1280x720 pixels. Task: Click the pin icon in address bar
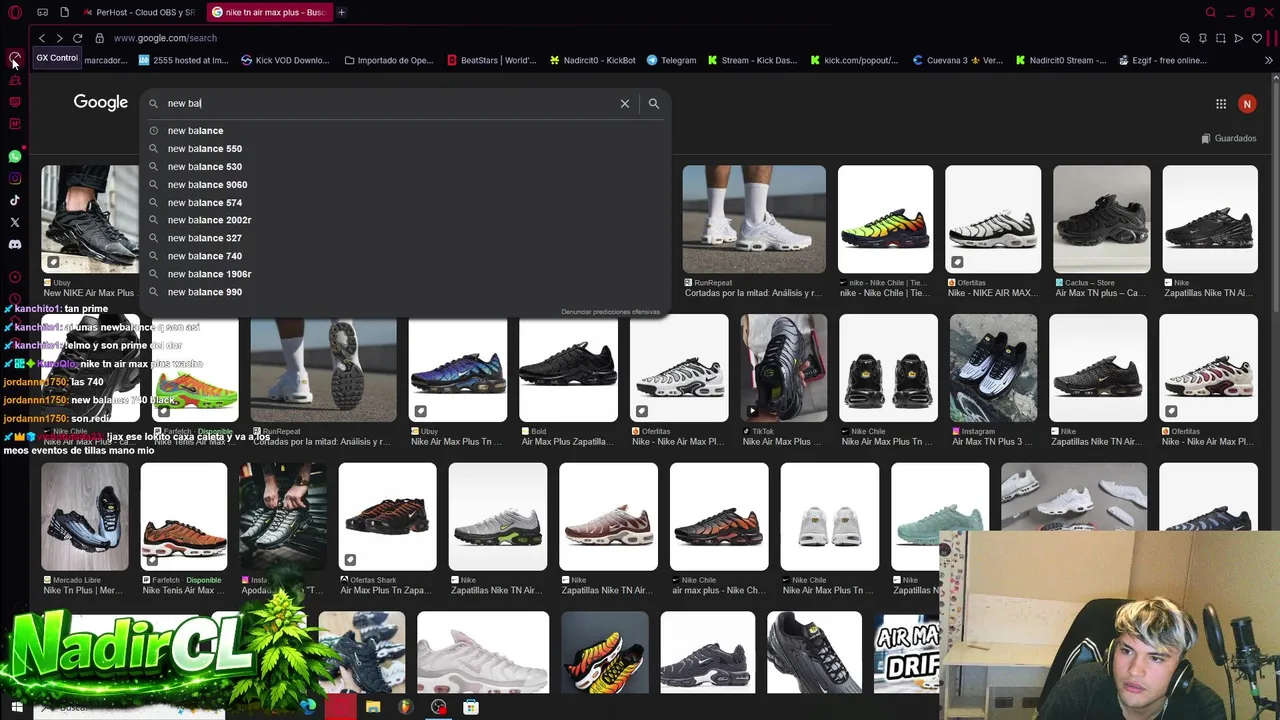click(1202, 38)
